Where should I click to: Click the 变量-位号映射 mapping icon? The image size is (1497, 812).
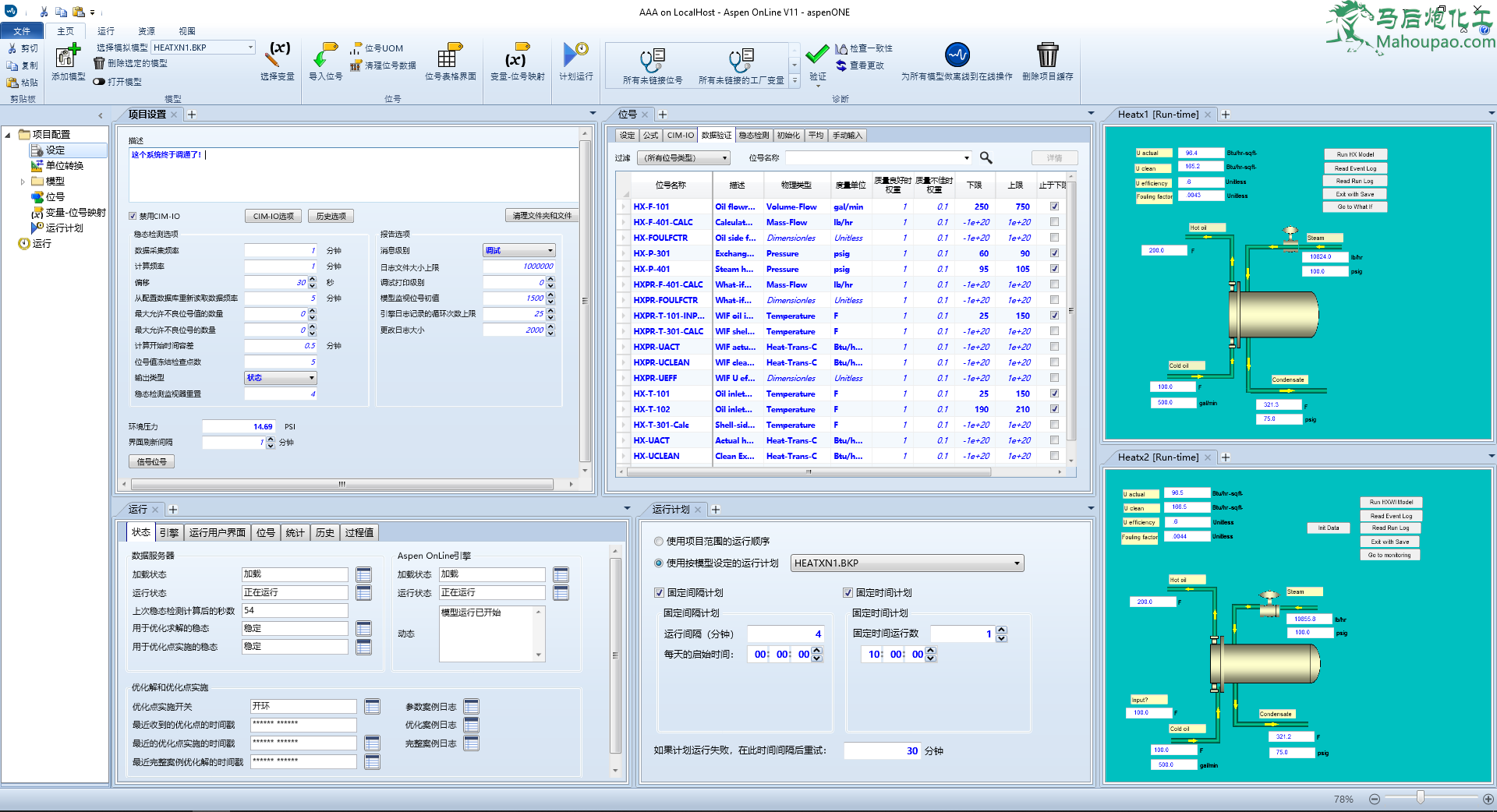click(x=516, y=55)
